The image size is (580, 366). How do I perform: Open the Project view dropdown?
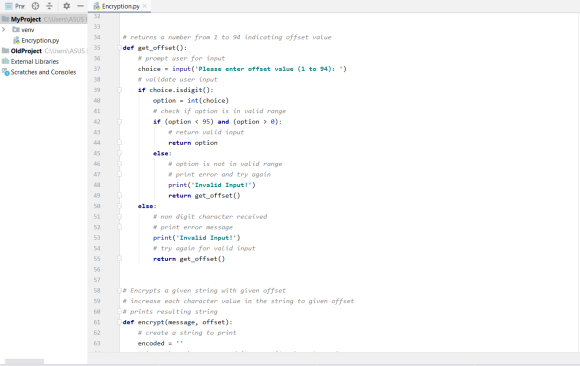tap(15, 6)
